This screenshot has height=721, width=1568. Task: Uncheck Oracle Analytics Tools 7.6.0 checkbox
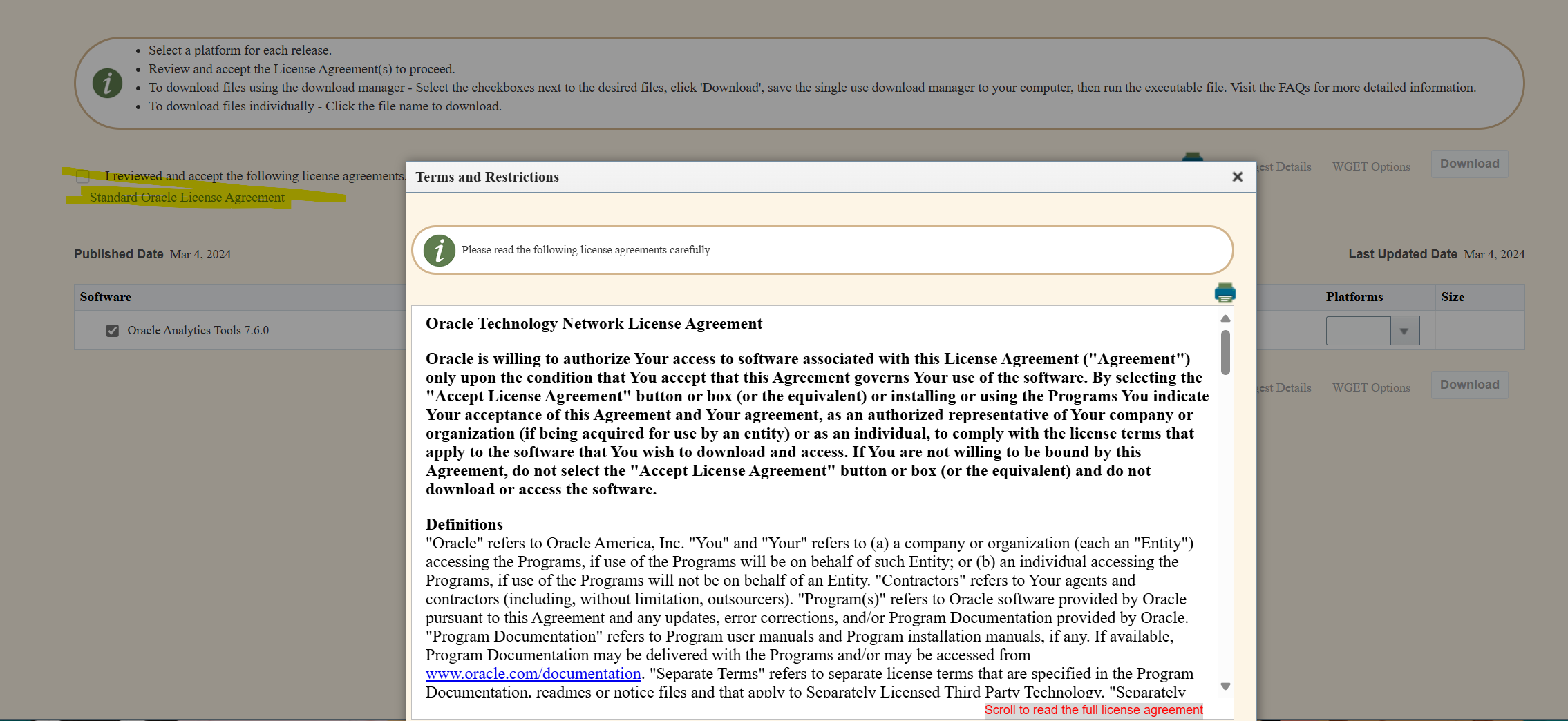pyautogui.click(x=113, y=331)
